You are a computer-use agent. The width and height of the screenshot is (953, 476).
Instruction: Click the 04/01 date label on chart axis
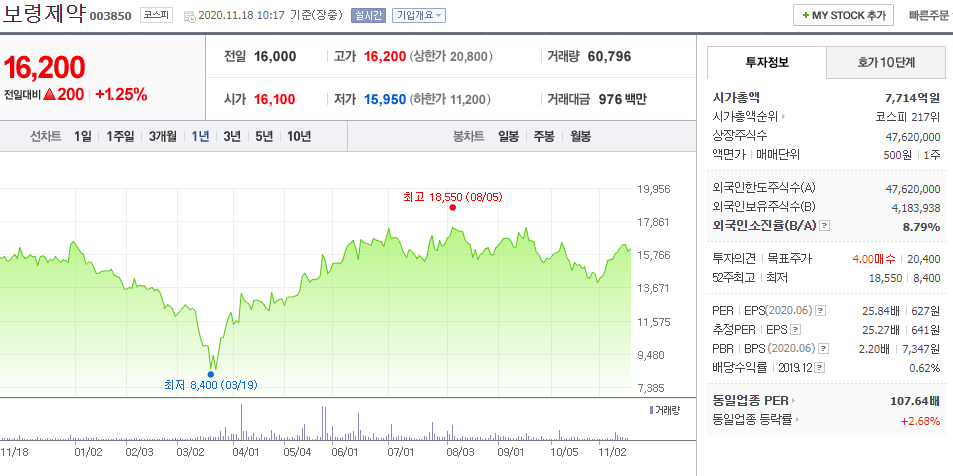(246, 452)
